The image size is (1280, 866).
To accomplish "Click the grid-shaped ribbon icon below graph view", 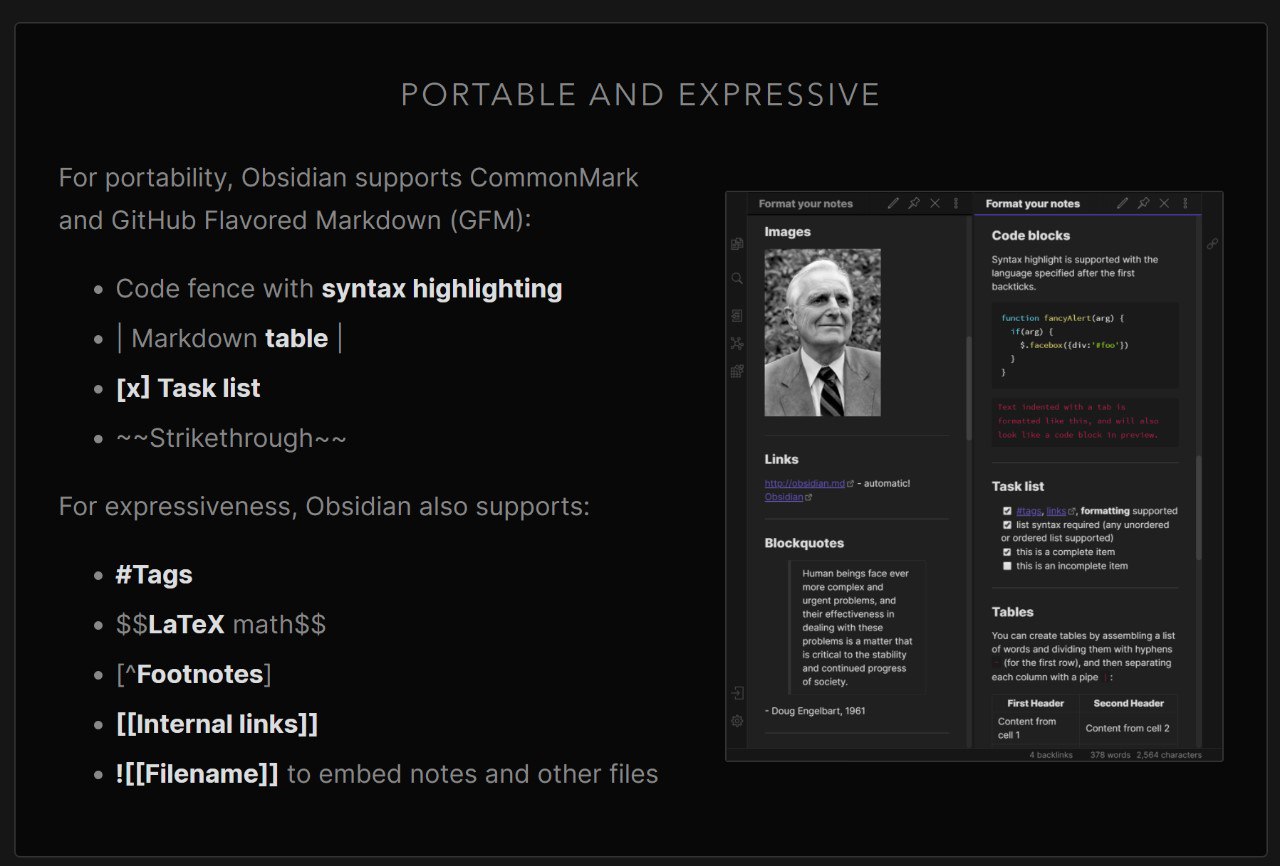I will (x=737, y=371).
